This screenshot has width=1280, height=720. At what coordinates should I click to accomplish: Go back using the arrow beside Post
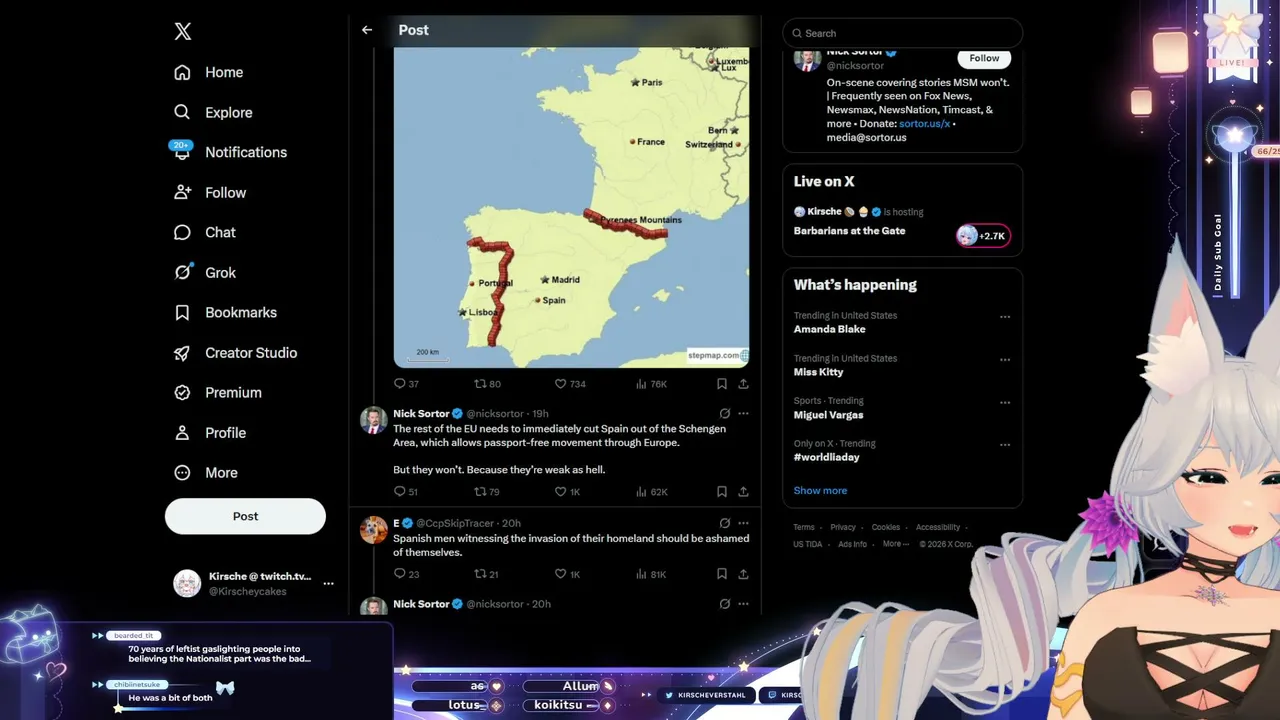click(367, 30)
